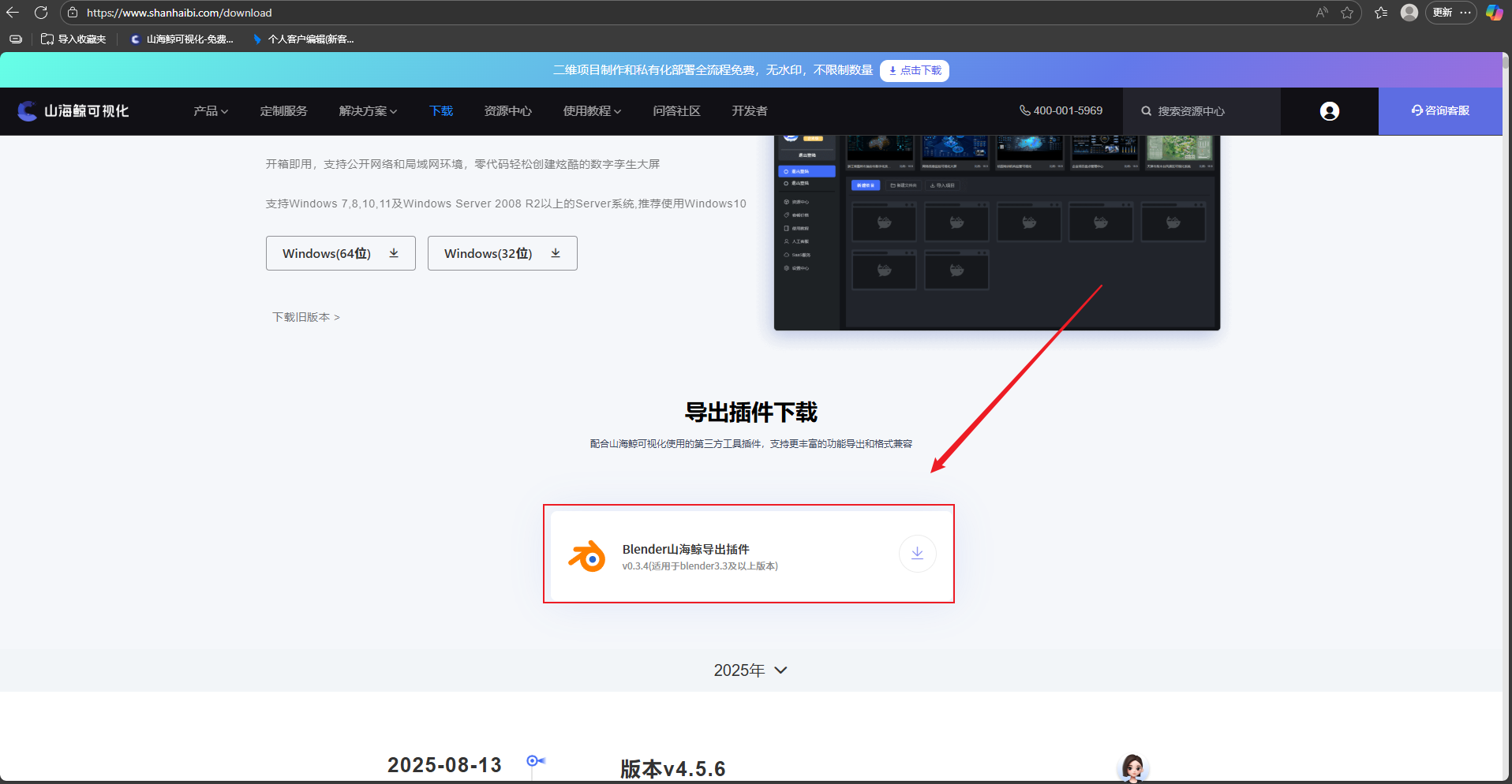View site info lock icon in address bar

(x=73, y=13)
